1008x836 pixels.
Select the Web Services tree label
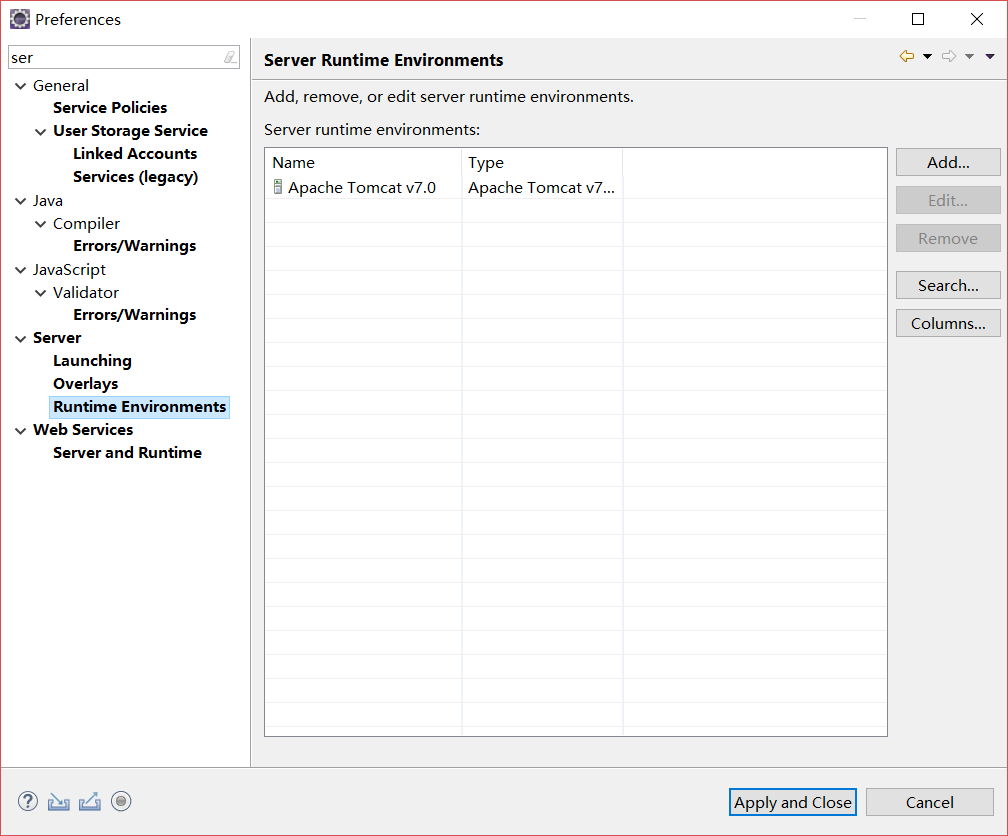pos(83,430)
